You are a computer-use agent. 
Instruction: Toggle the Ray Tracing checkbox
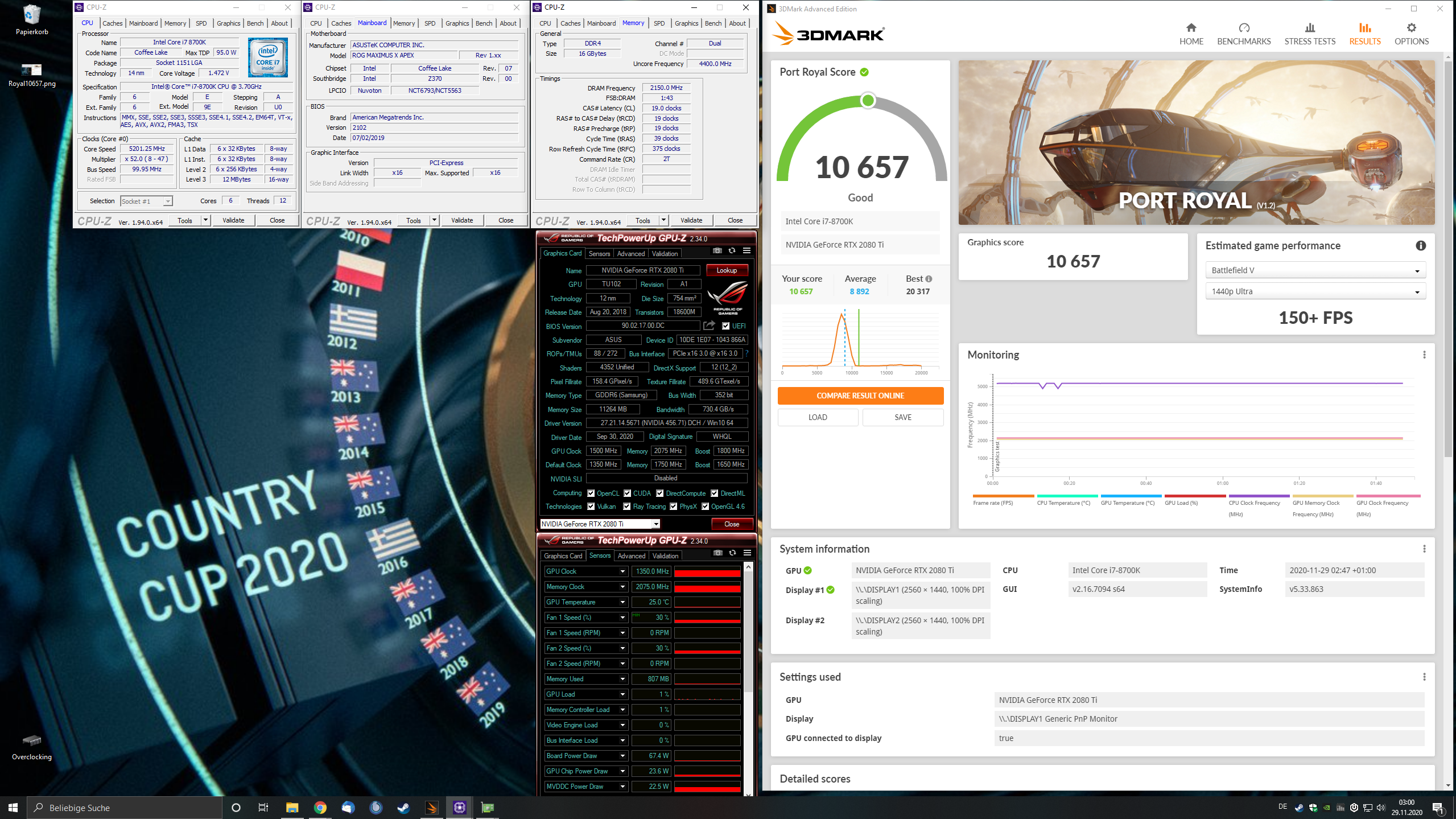[627, 507]
